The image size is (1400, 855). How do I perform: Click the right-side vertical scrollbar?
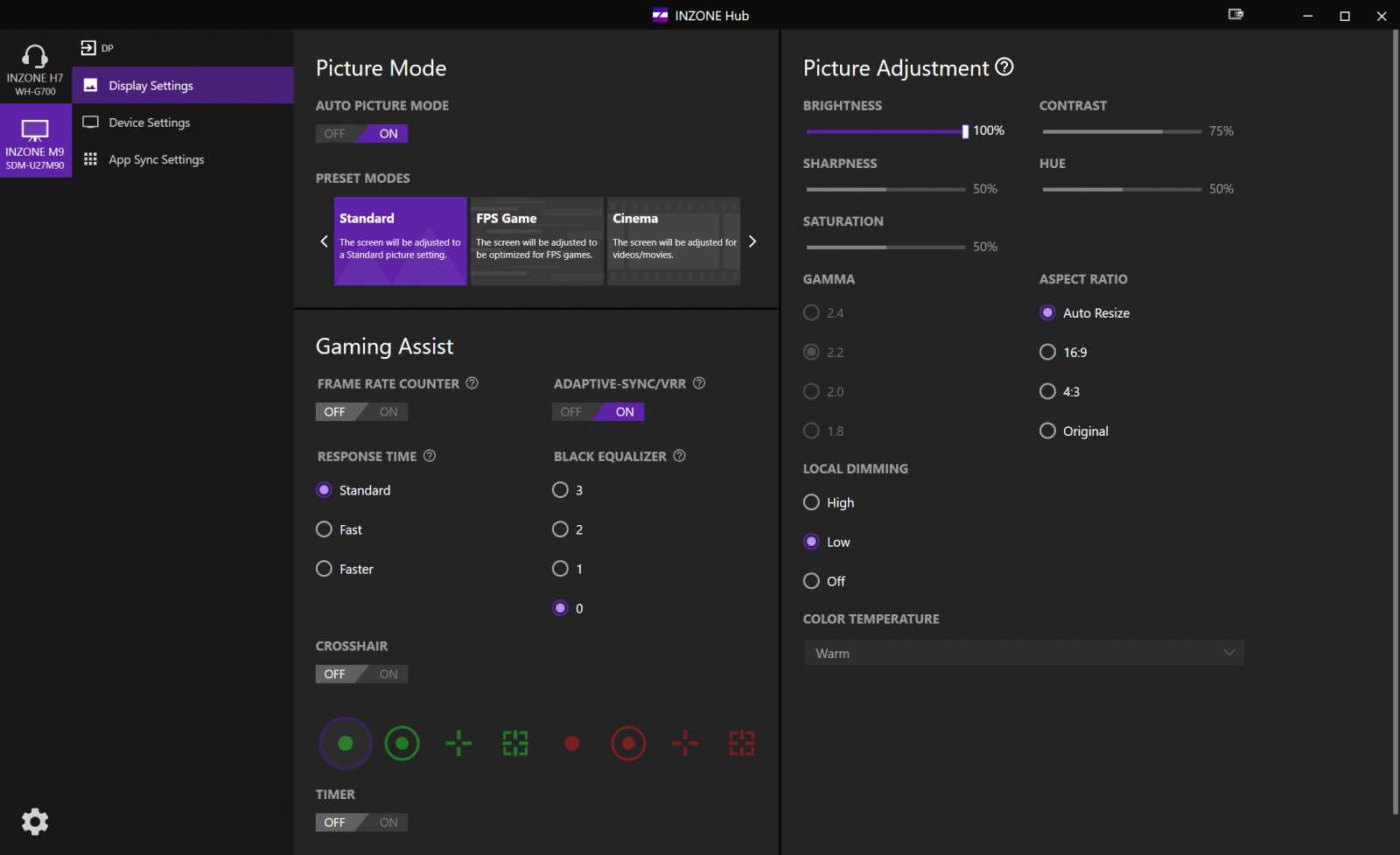[x=1395, y=424]
